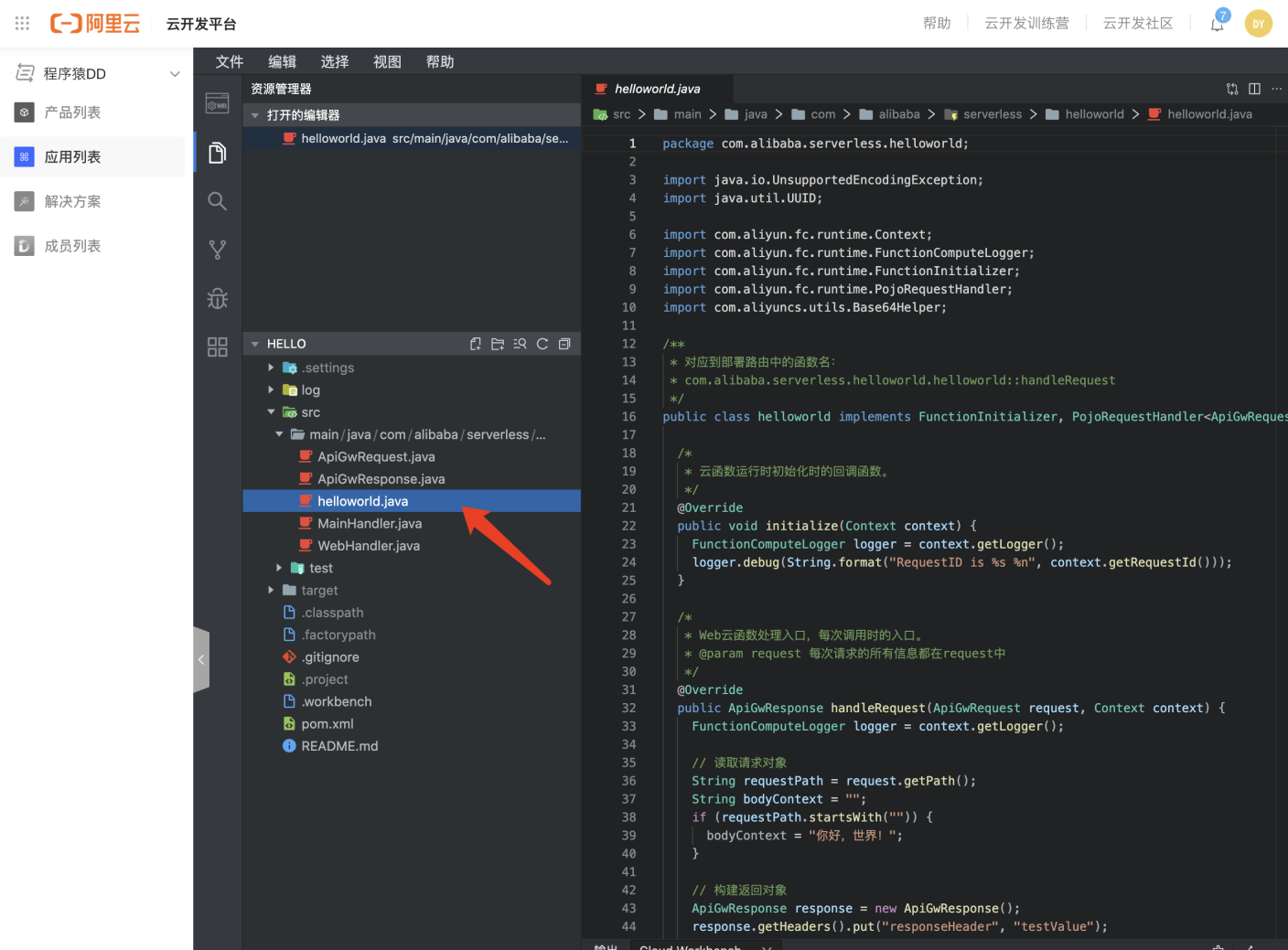Open 成员列表 in the sidebar
This screenshot has width=1288, height=950.
(91, 246)
